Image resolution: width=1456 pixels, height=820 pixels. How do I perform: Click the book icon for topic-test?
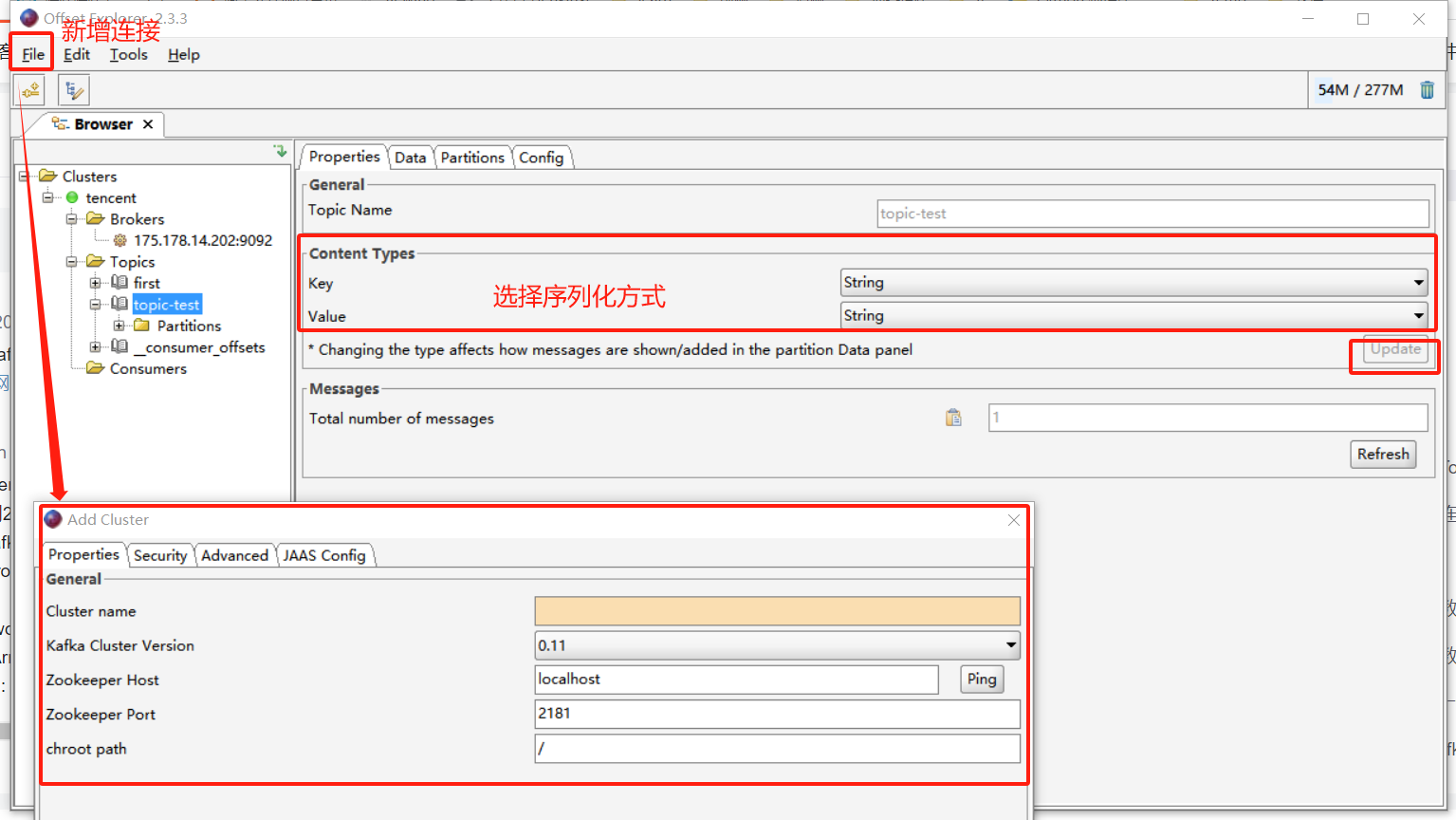coord(120,304)
